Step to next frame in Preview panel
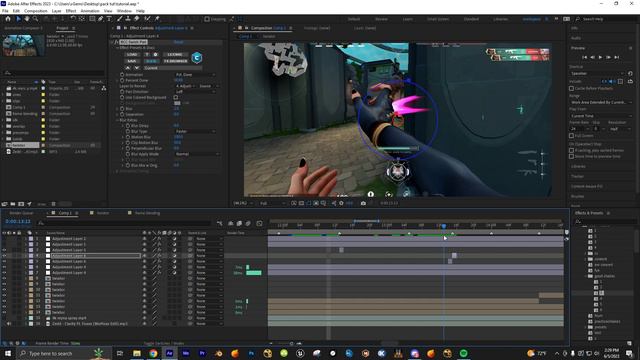The image size is (640, 360). (x=609, y=58)
